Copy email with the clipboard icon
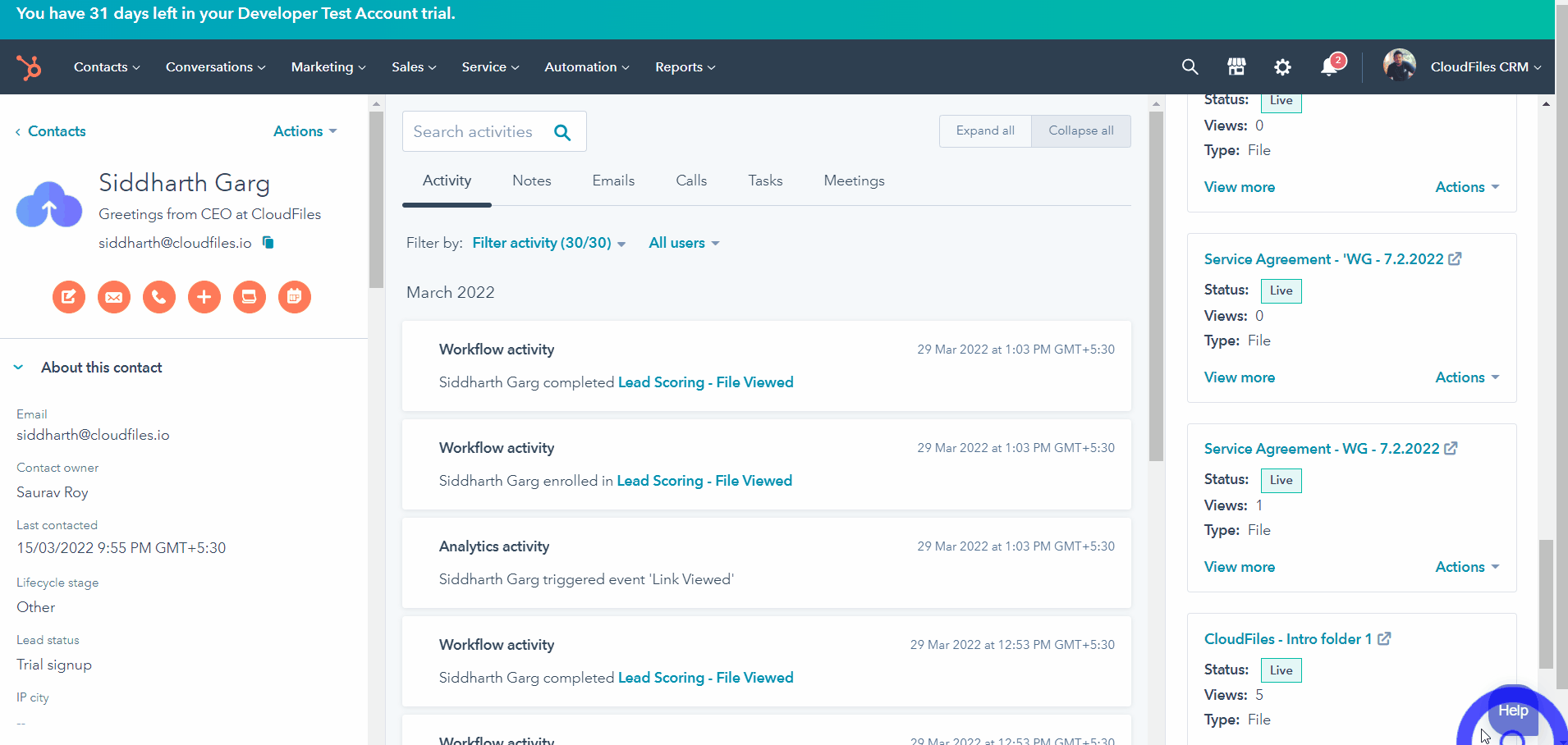This screenshot has width=1568, height=745. (268, 242)
